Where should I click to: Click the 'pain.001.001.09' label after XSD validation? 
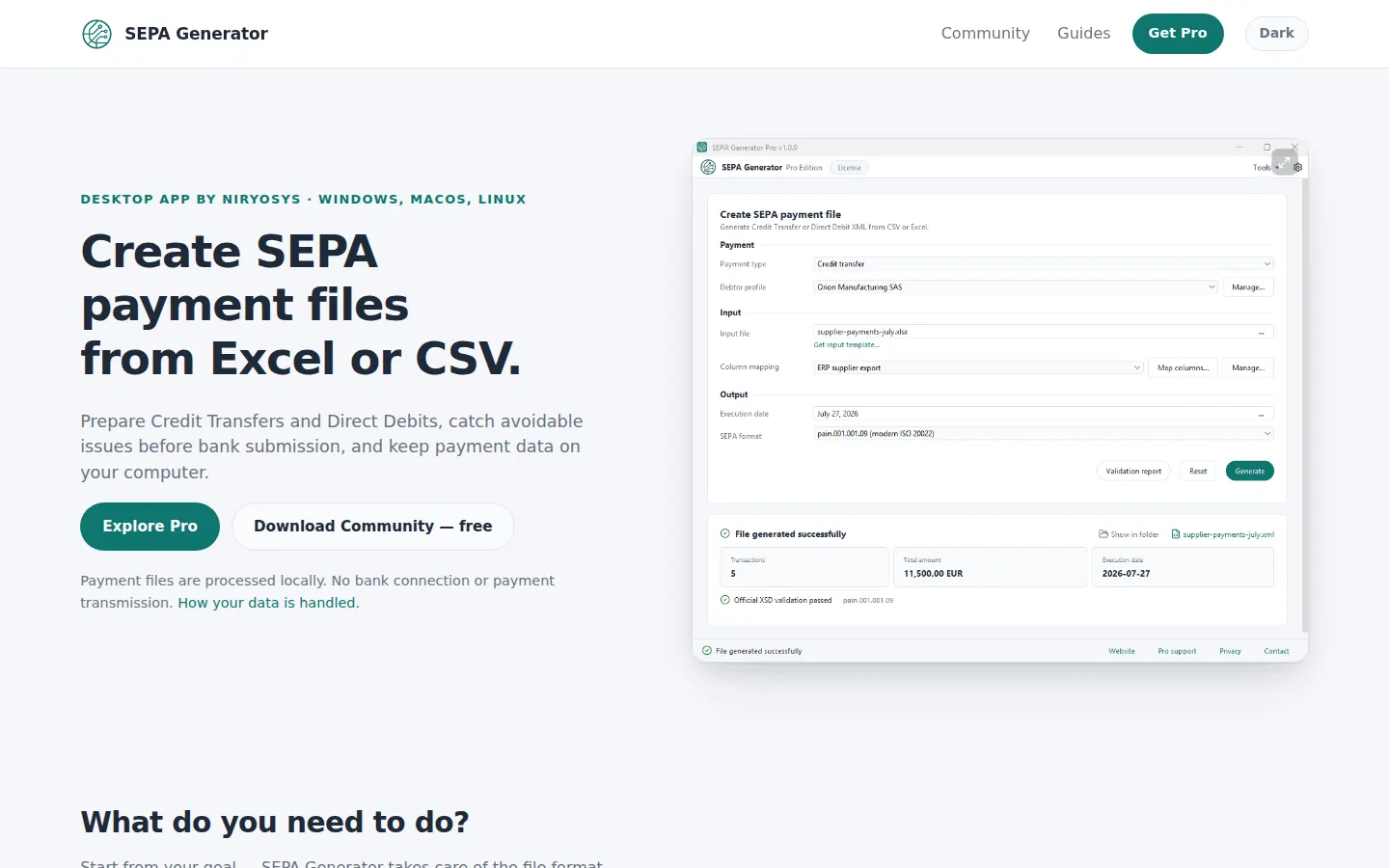click(868, 600)
